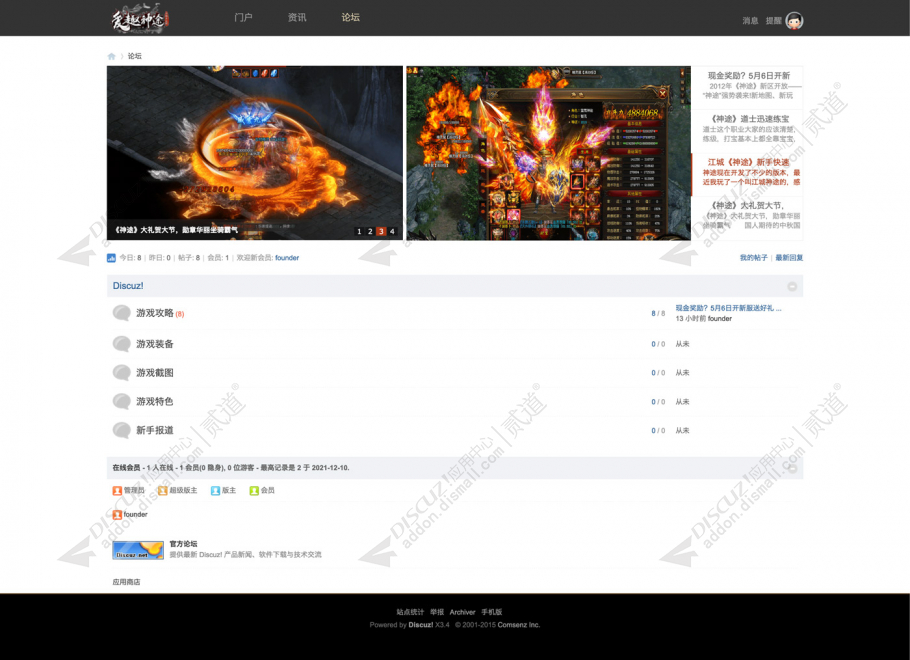Click 在线会员 online members heading
Image resolution: width=910 pixels, height=660 pixels.
pyautogui.click(x=127, y=468)
